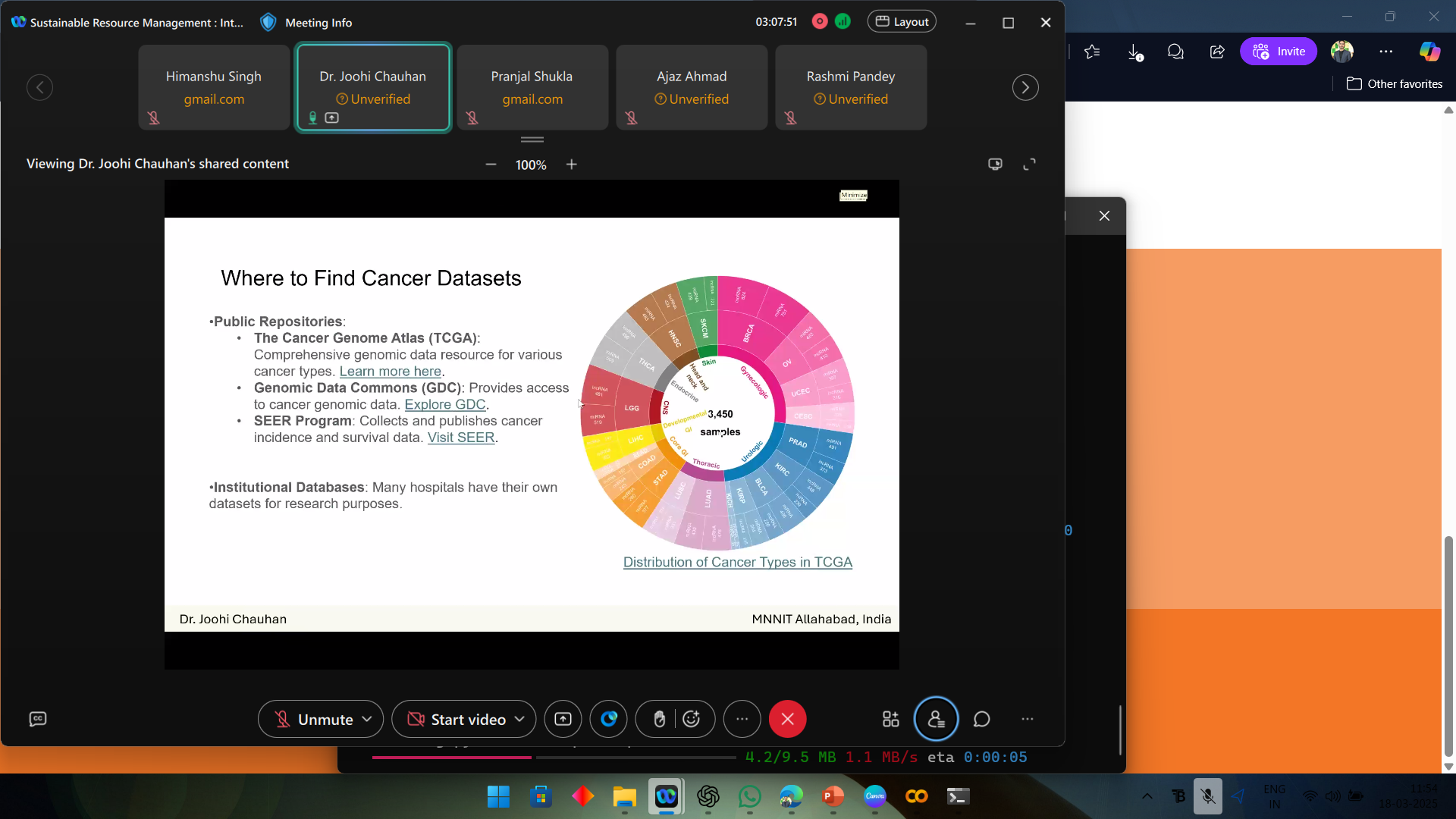Click the Share content button

(x=563, y=719)
